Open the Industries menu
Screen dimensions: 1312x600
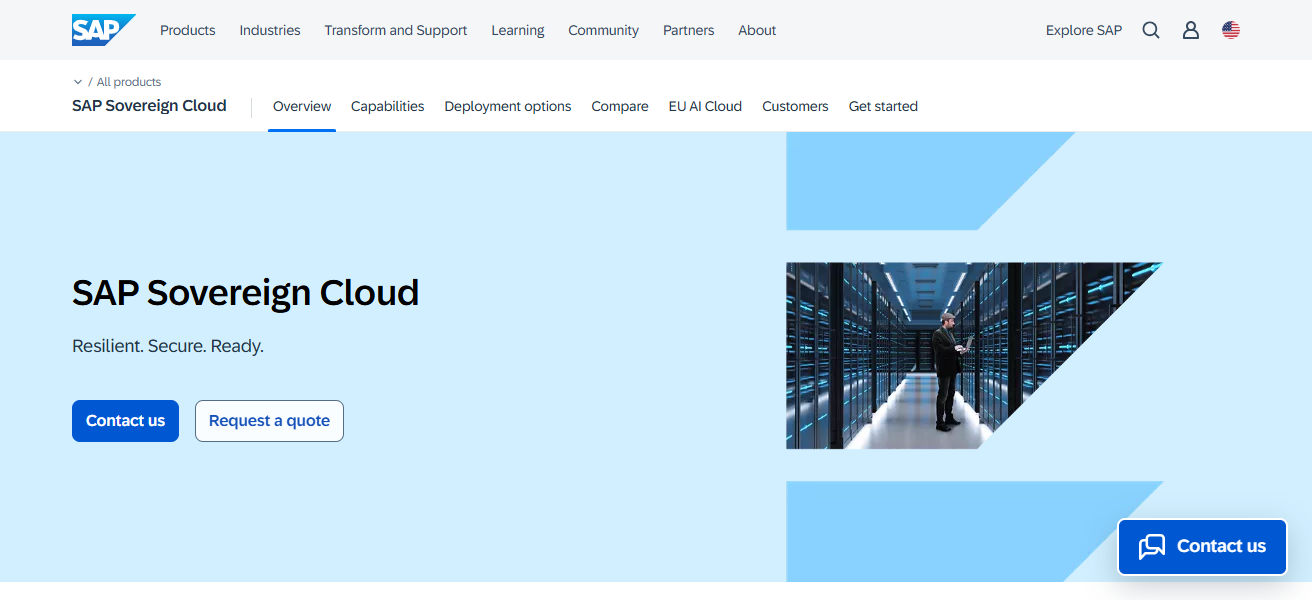pos(269,30)
